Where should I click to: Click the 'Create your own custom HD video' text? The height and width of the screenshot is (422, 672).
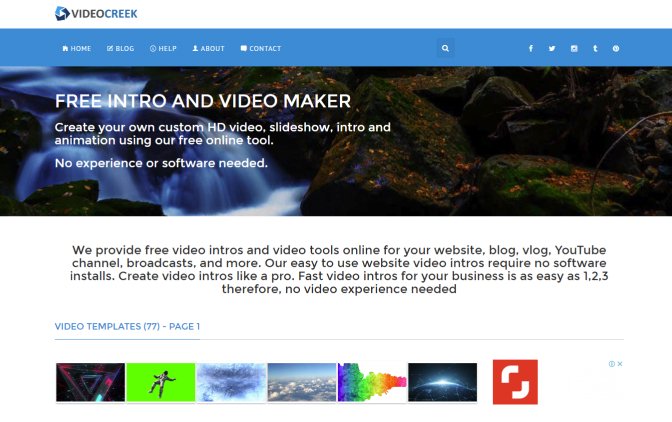tap(222, 134)
